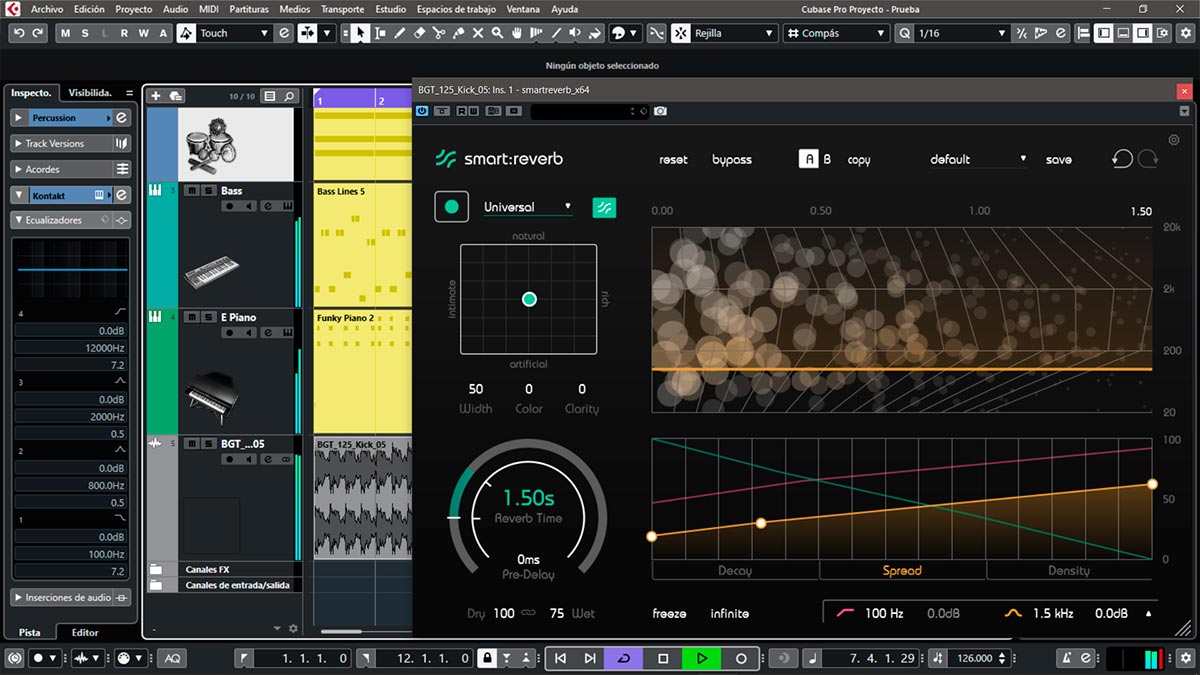This screenshot has height=675, width=1200.
Task: Open the Touch automation mode dropdown
Action: 235,33
